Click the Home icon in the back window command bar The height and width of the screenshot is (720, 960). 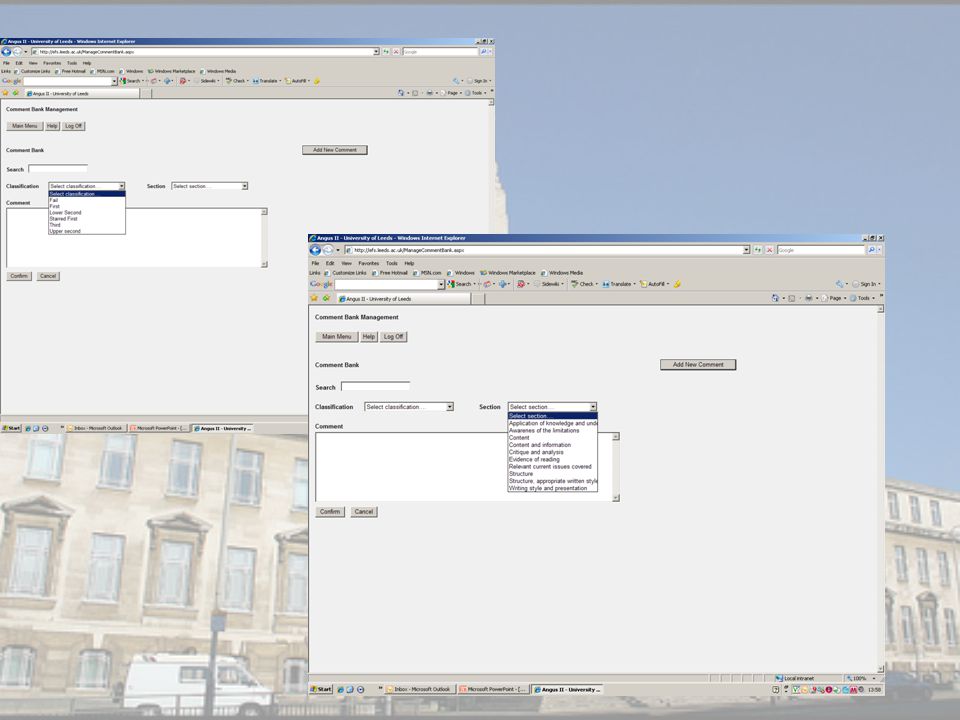tap(401, 93)
